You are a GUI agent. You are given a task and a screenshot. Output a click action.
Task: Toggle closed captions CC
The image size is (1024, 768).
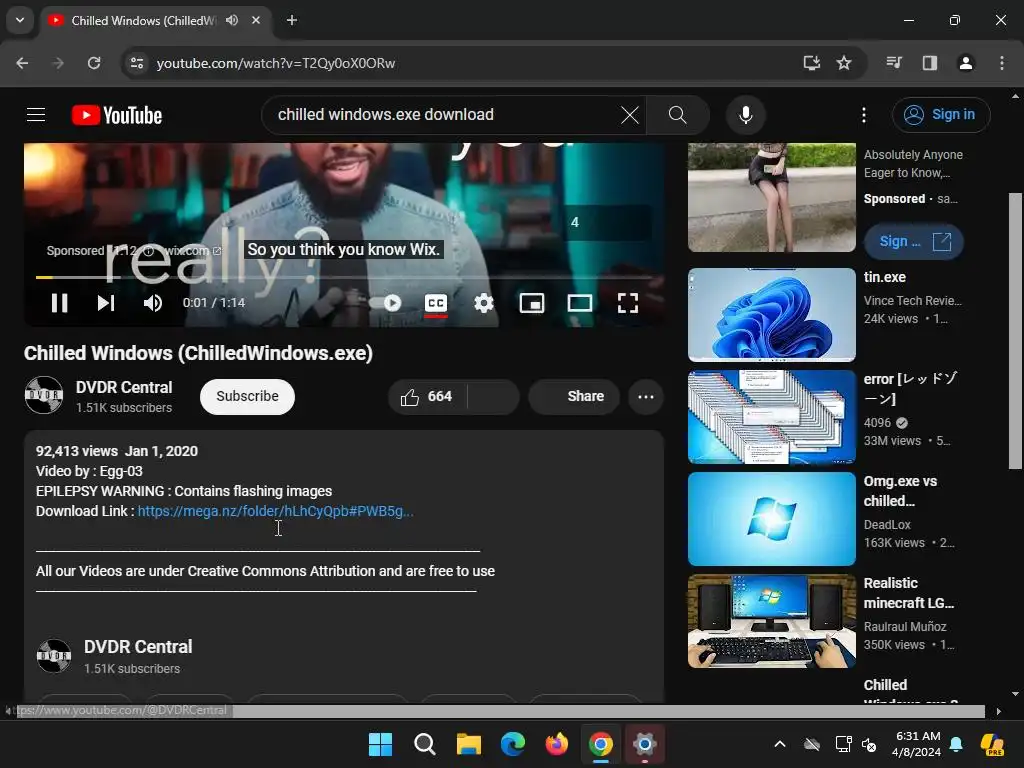pos(436,303)
